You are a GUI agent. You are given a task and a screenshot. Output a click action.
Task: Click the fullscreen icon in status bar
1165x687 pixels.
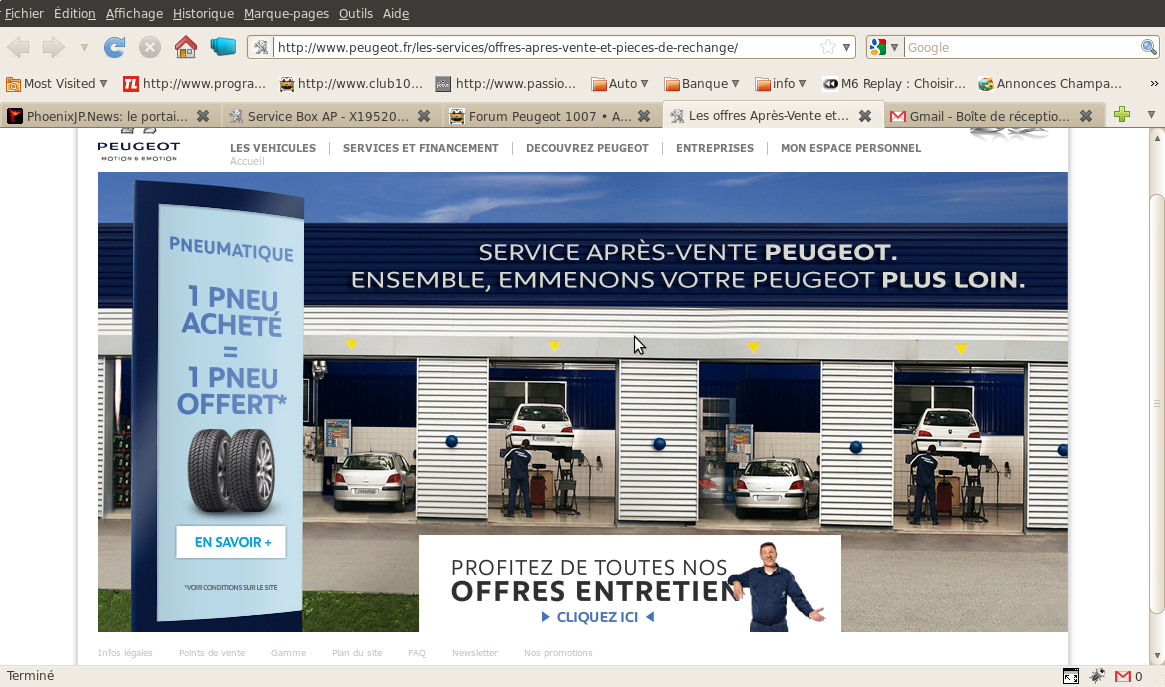coord(1071,676)
